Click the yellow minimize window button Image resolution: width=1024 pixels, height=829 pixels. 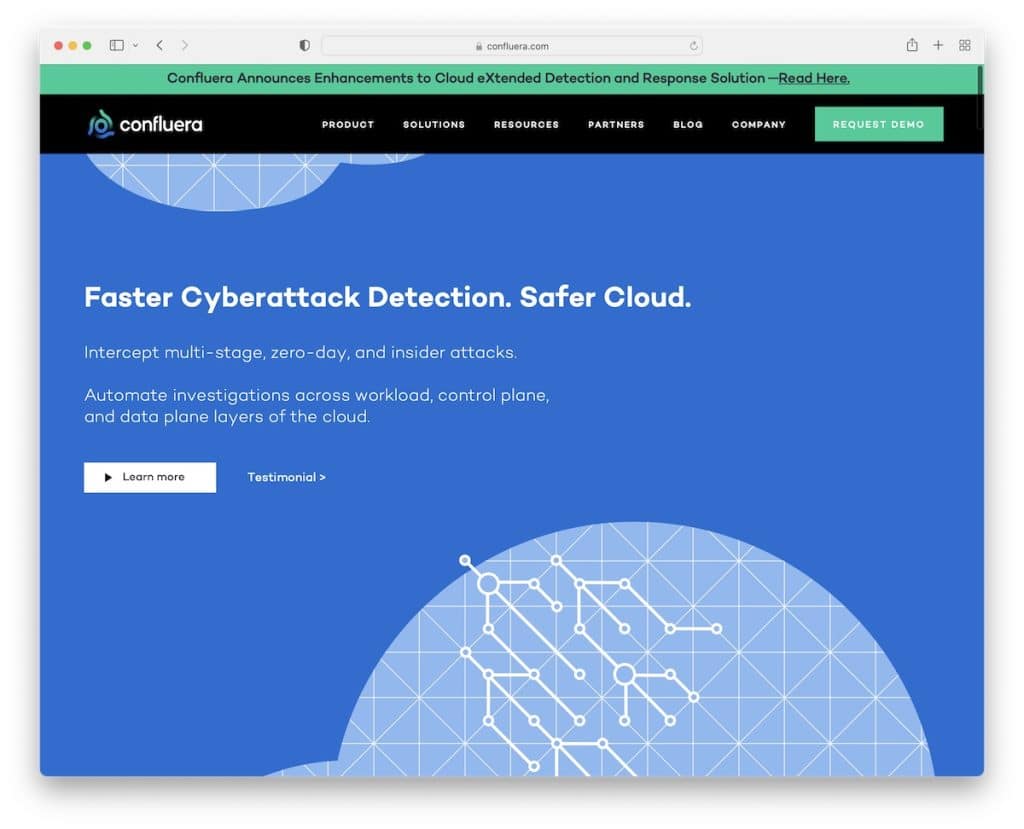click(x=72, y=45)
